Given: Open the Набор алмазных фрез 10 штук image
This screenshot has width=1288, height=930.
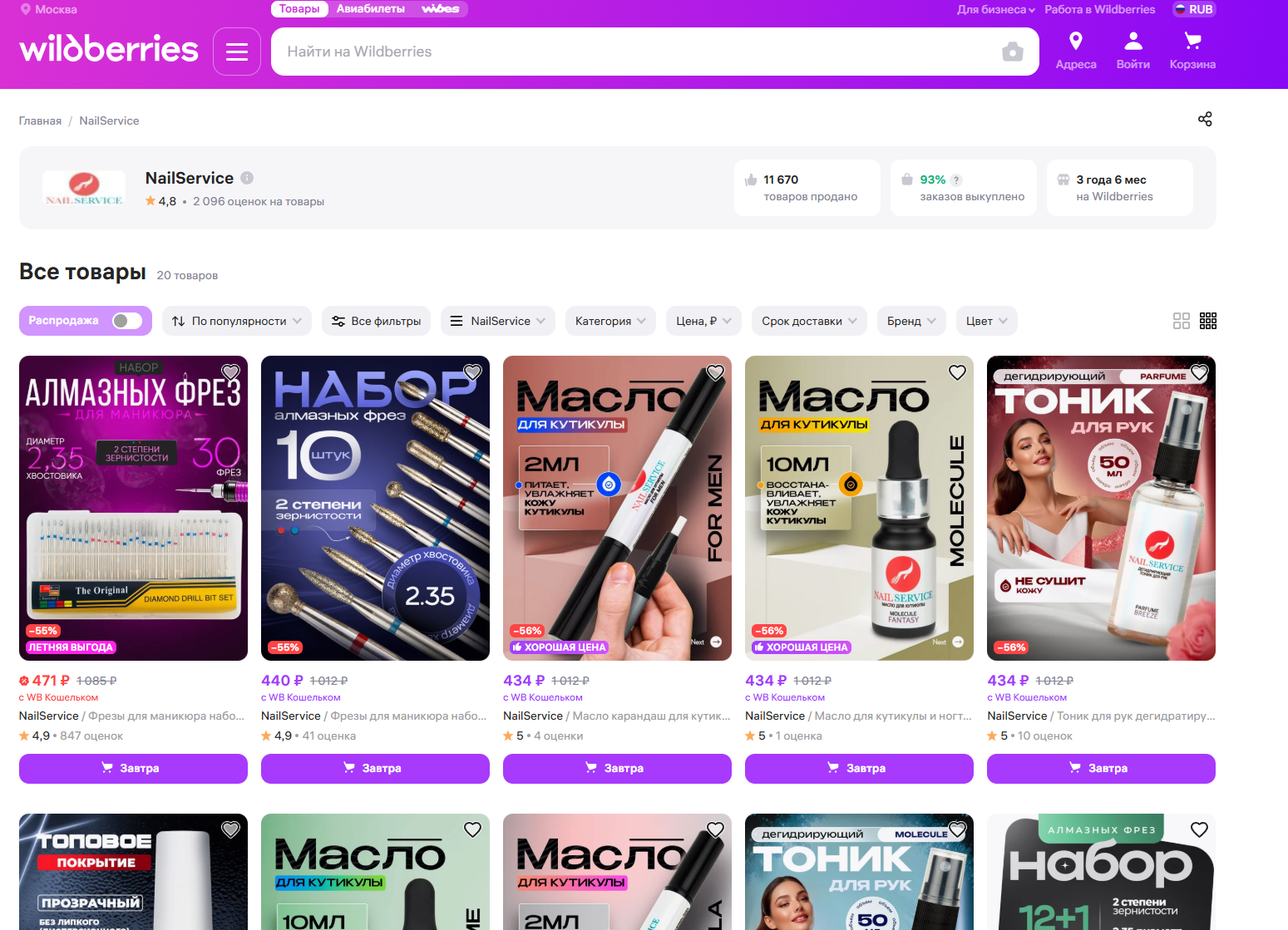Looking at the screenshot, I should [x=375, y=508].
